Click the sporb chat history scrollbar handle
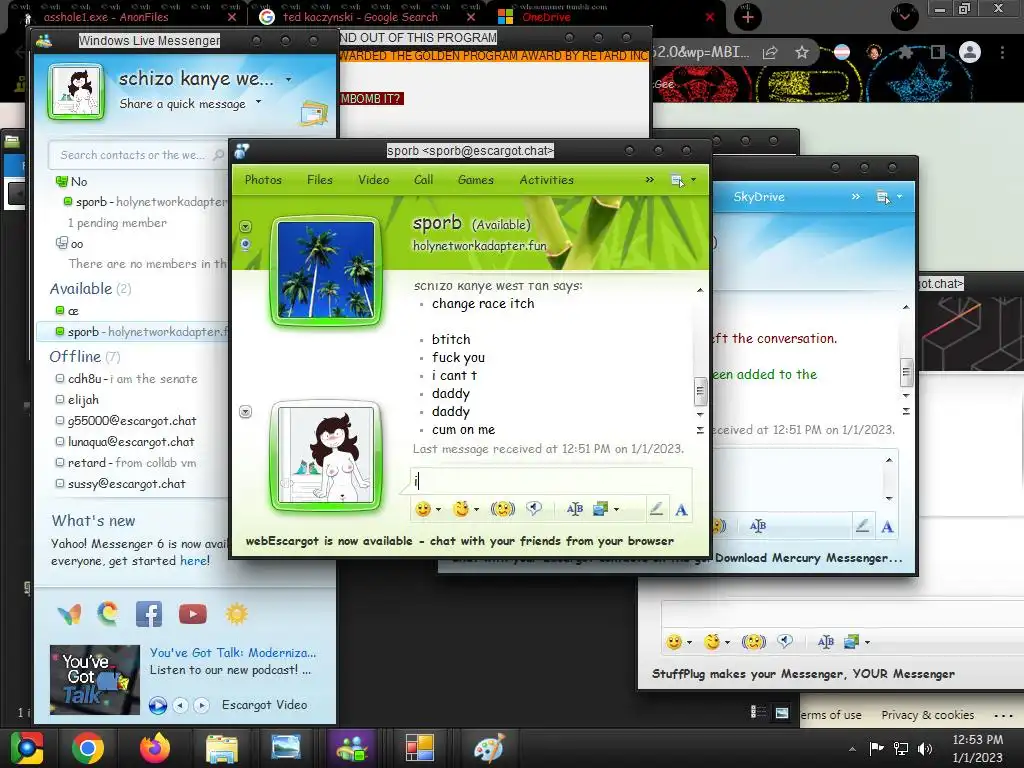 700,391
